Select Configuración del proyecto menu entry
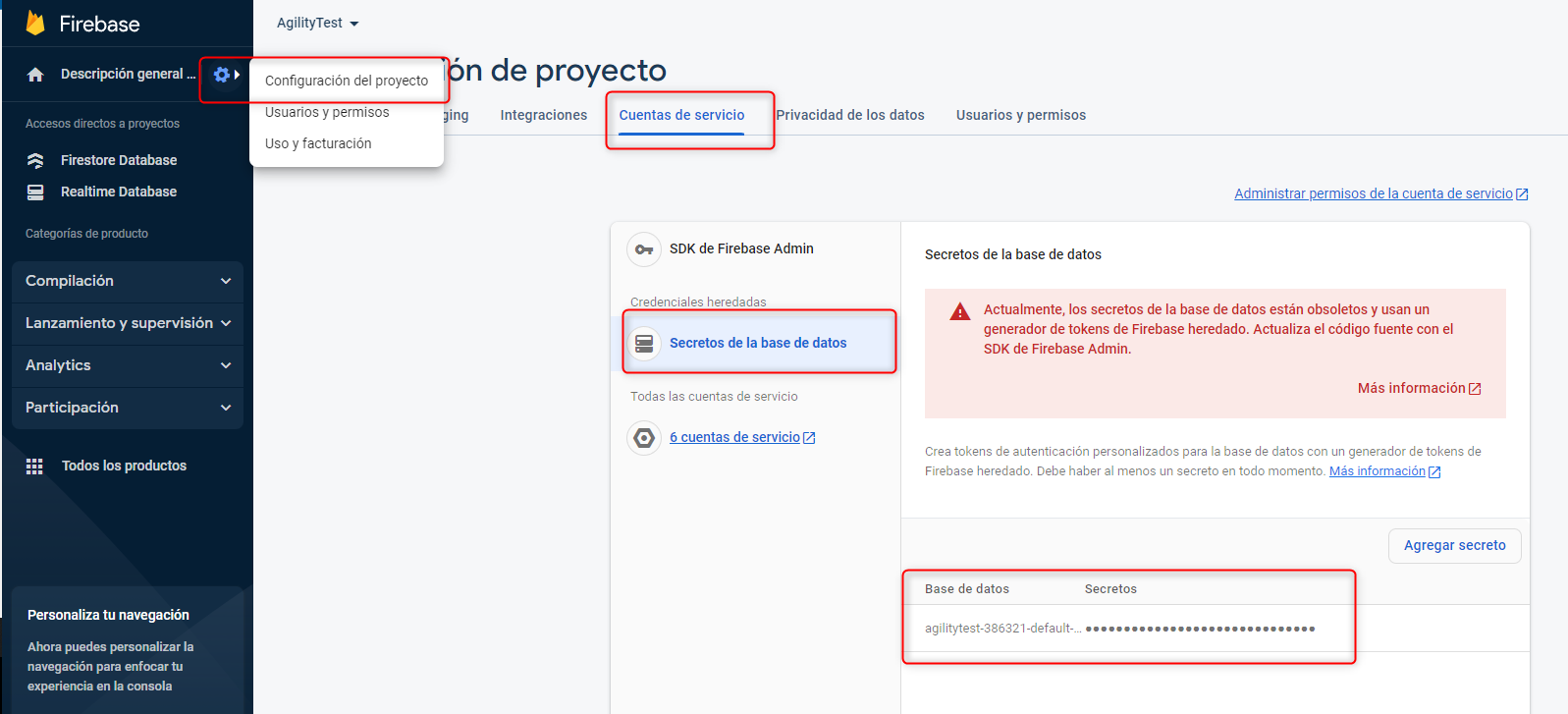Viewport: 1568px width, 714px height. [347, 81]
